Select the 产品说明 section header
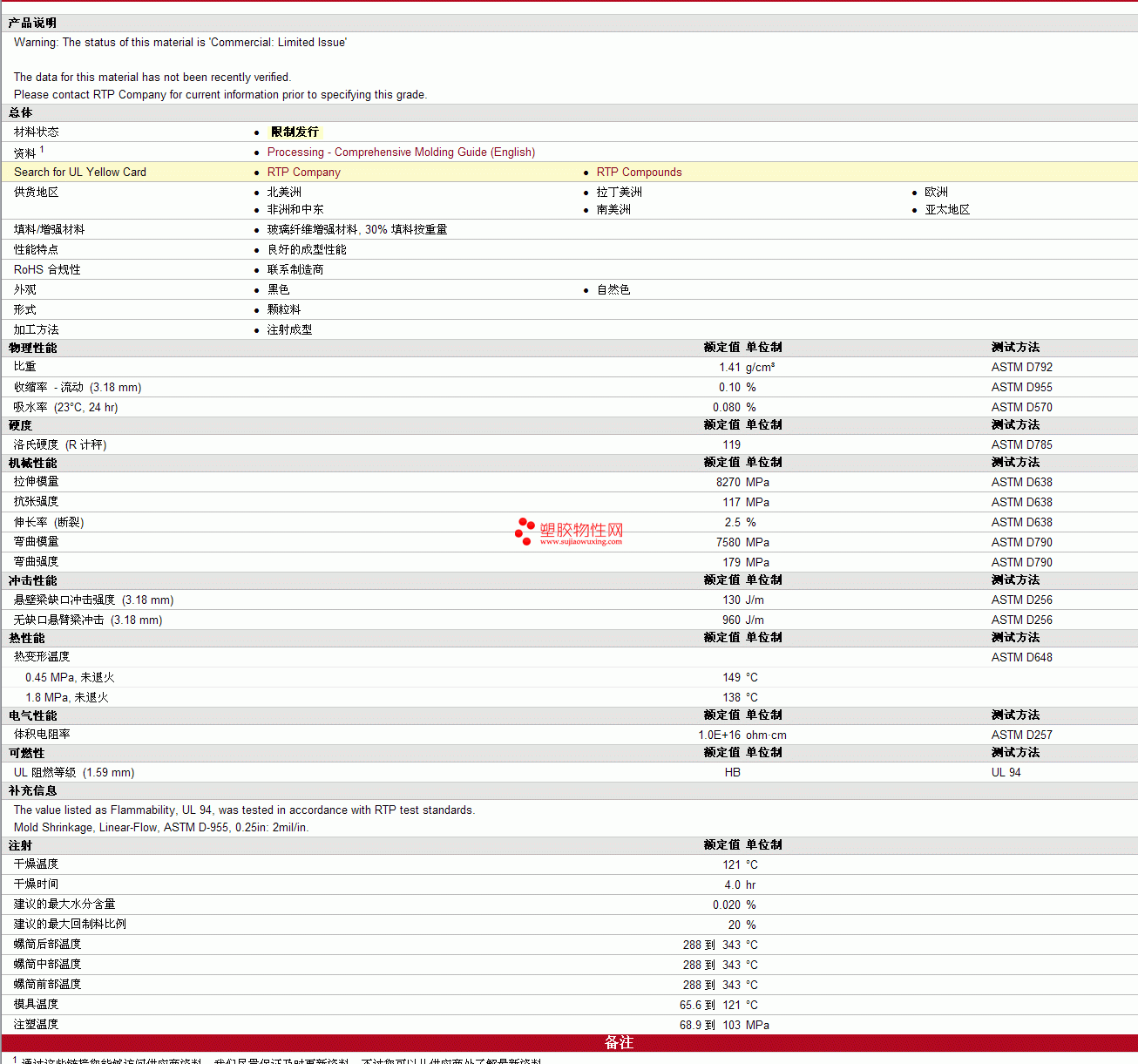Image resolution: width=1138 pixels, height=1064 pixels. 32,23
